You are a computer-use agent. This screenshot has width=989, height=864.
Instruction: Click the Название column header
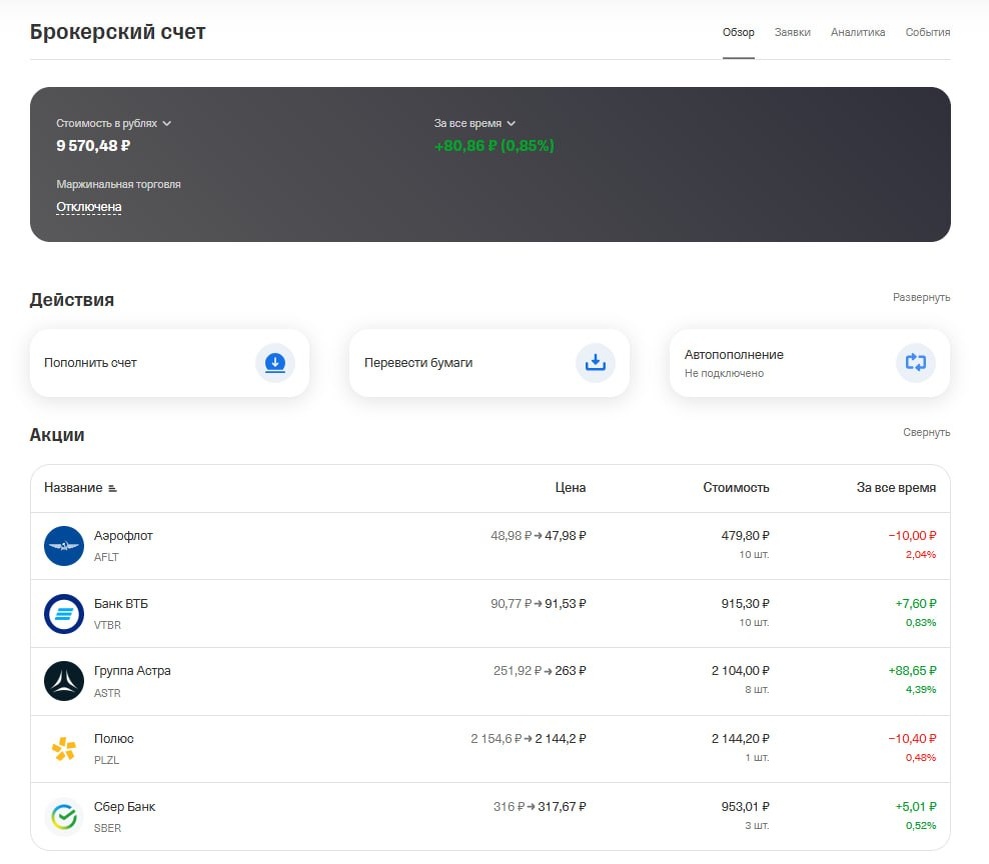click(73, 487)
